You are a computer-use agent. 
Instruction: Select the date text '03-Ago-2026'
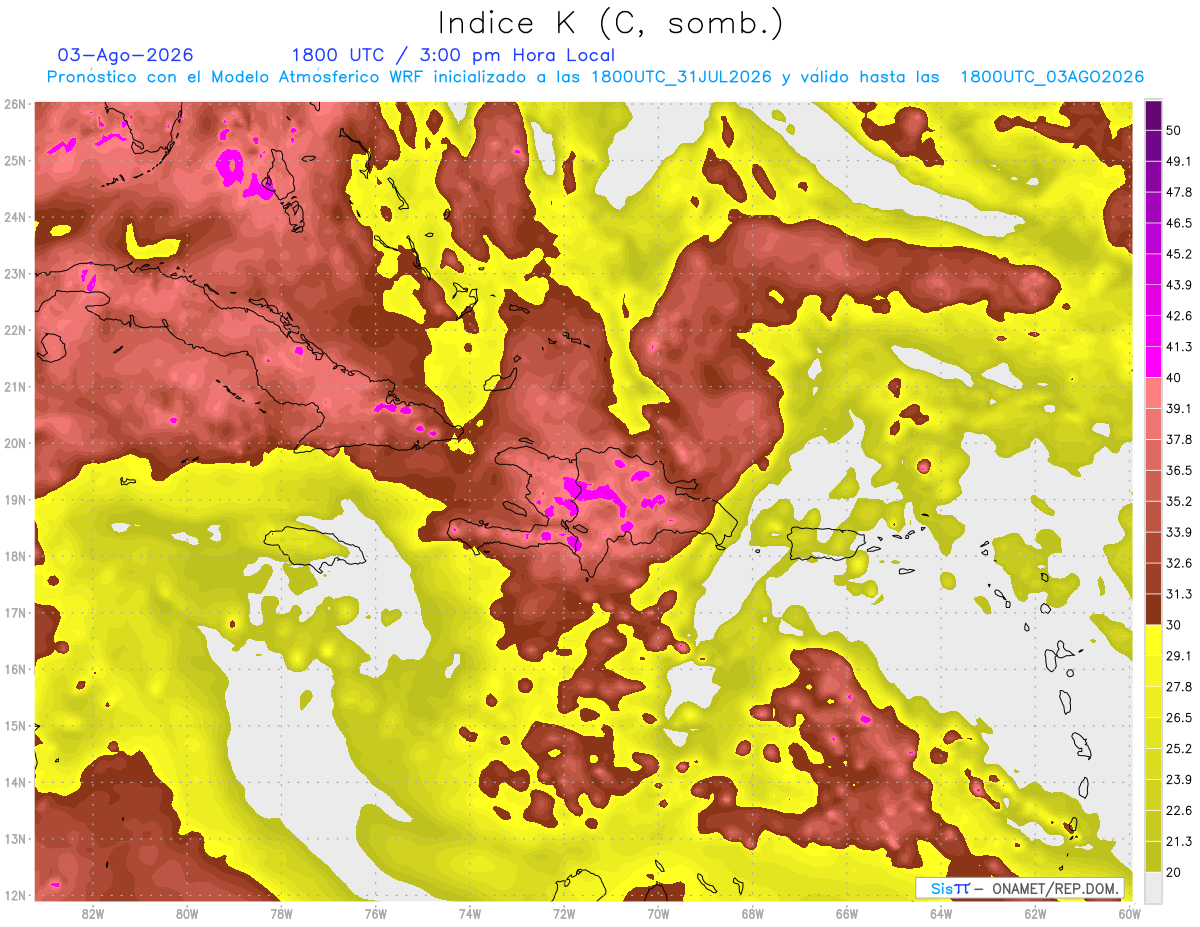[x=126, y=55]
